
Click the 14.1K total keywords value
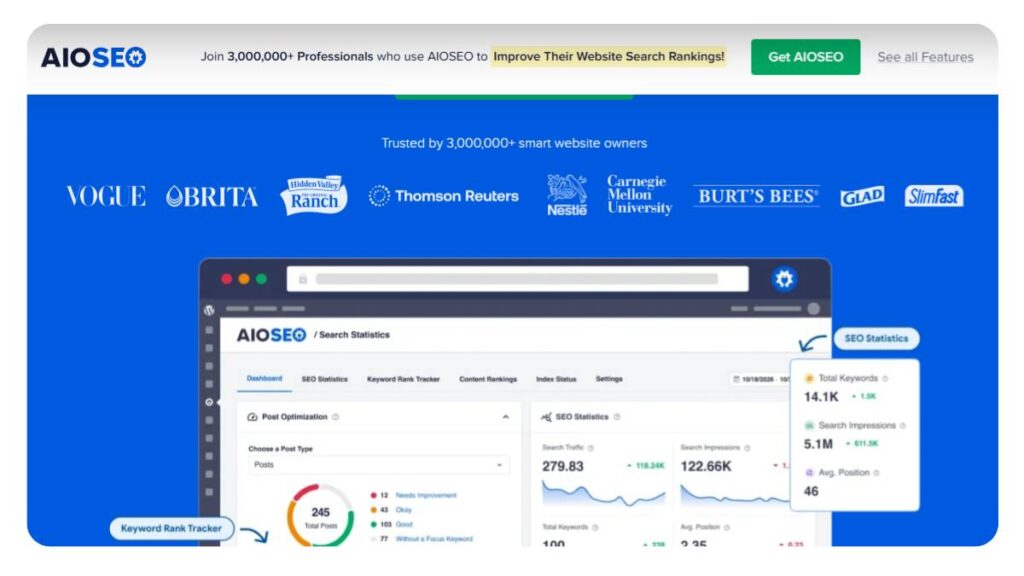821,397
